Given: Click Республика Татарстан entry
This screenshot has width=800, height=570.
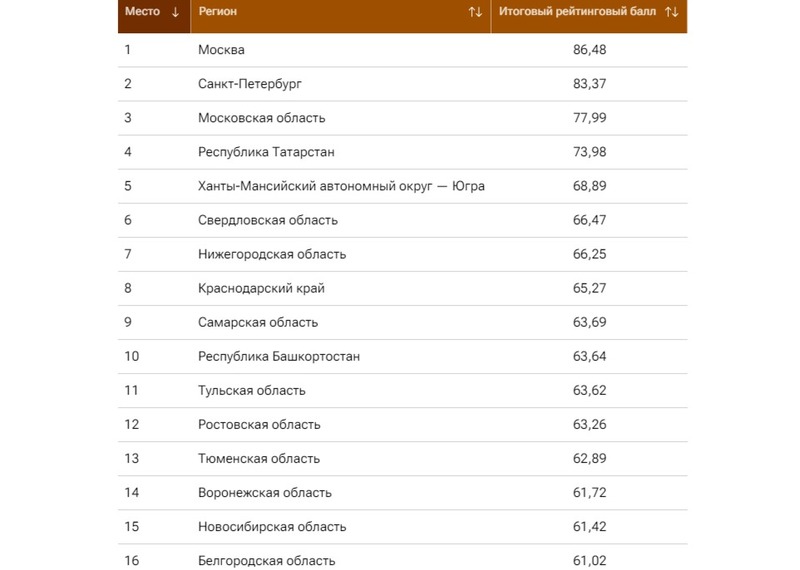Looking at the screenshot, I should click(x=266, y=152).
